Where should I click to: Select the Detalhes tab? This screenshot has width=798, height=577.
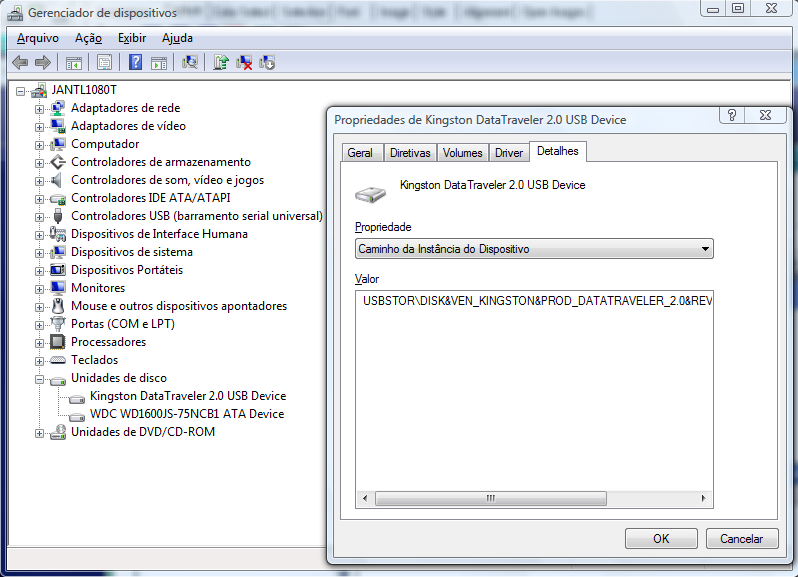pyautogui.click(x=558, y=151)
